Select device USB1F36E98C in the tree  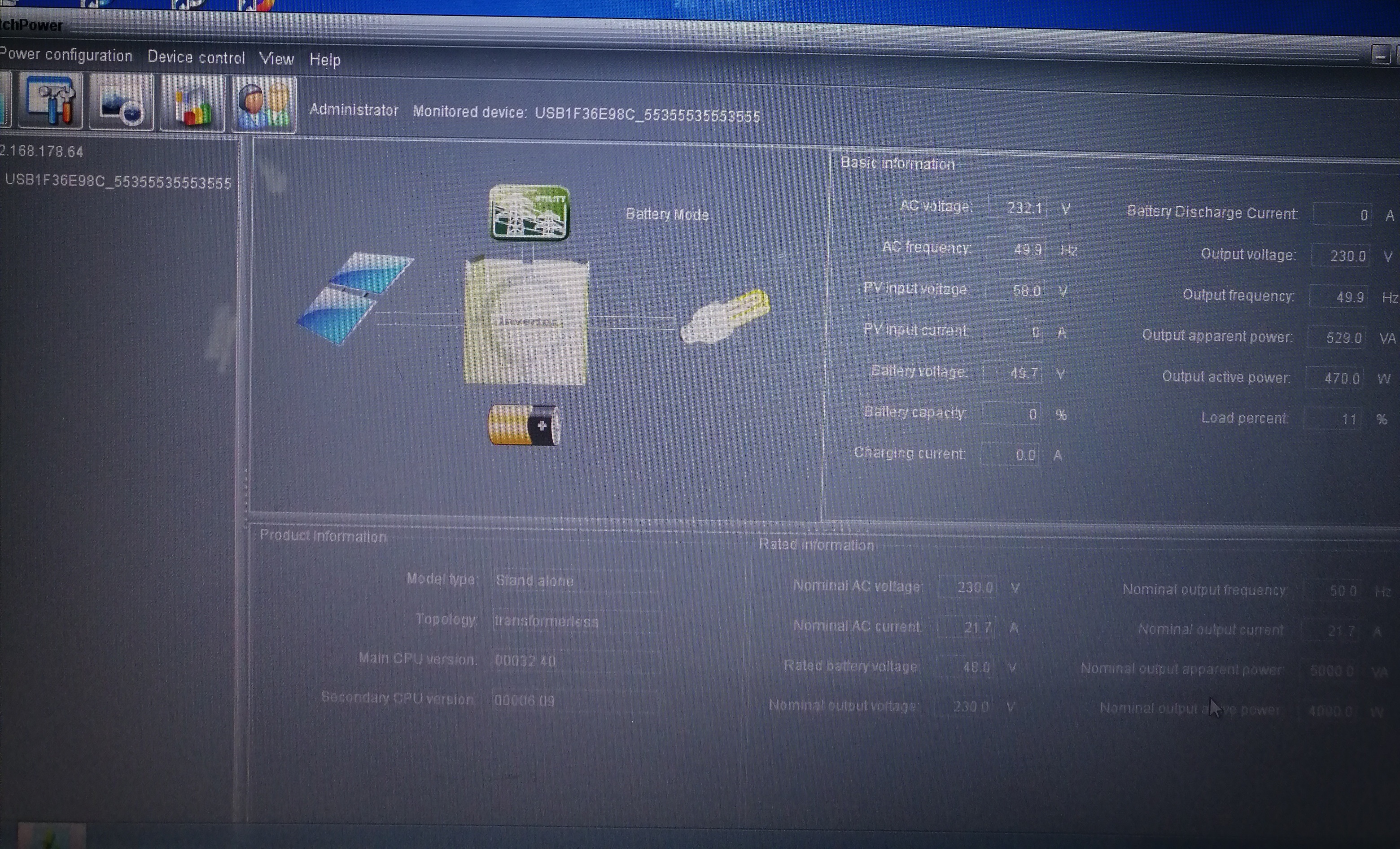(118, 182)
